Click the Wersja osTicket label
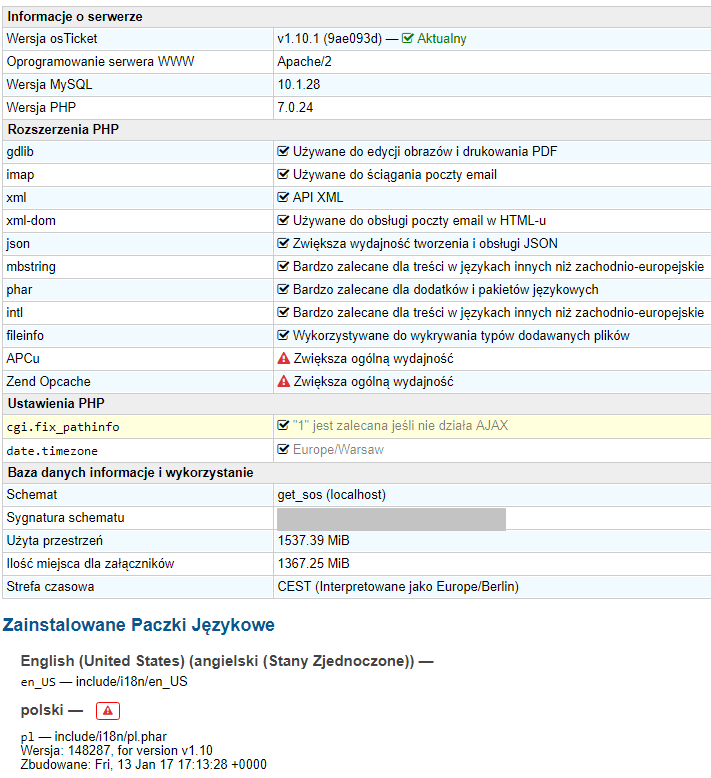The image size is (711, 778). coord(52,39)
